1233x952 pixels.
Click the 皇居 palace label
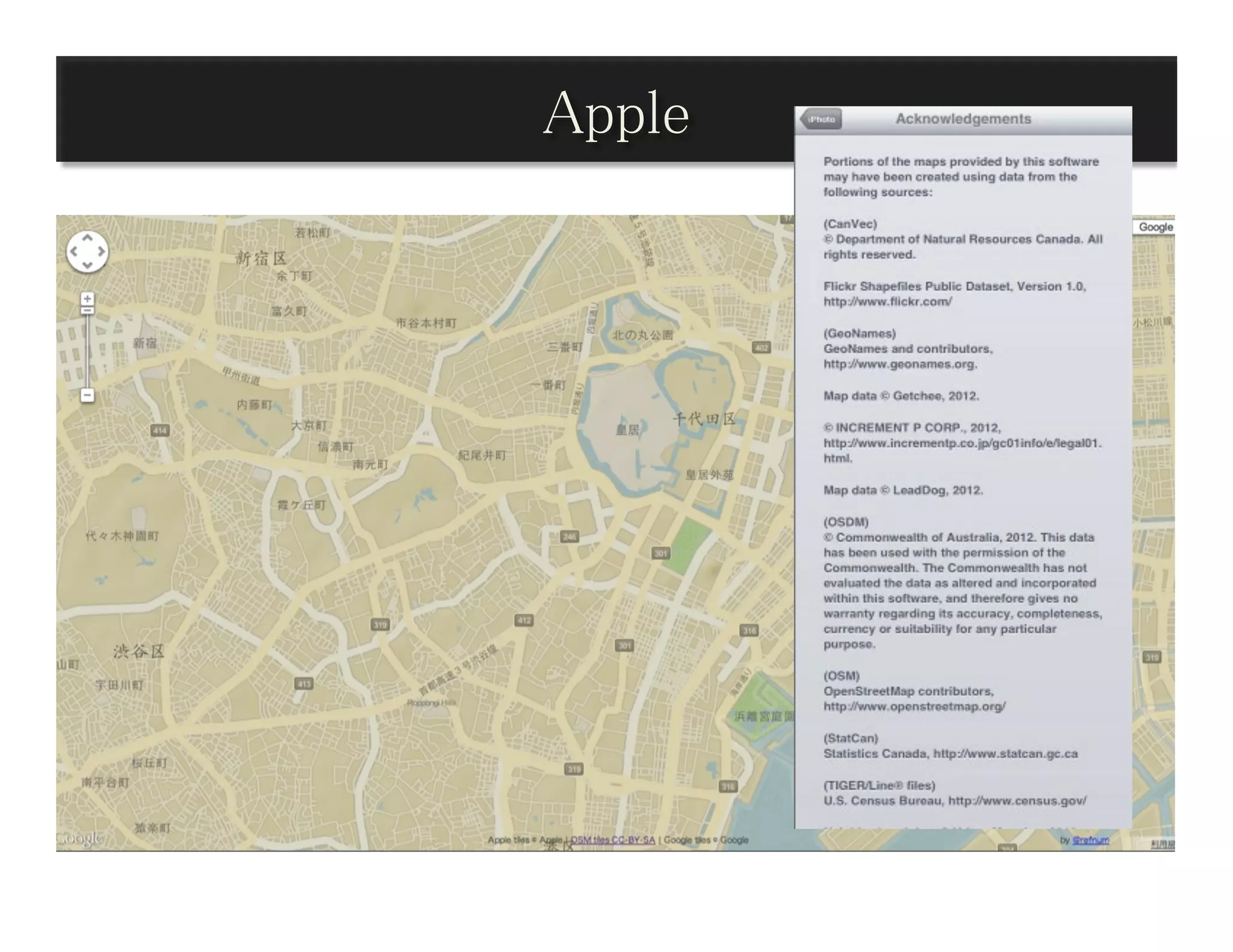click(x=627, y=430)
